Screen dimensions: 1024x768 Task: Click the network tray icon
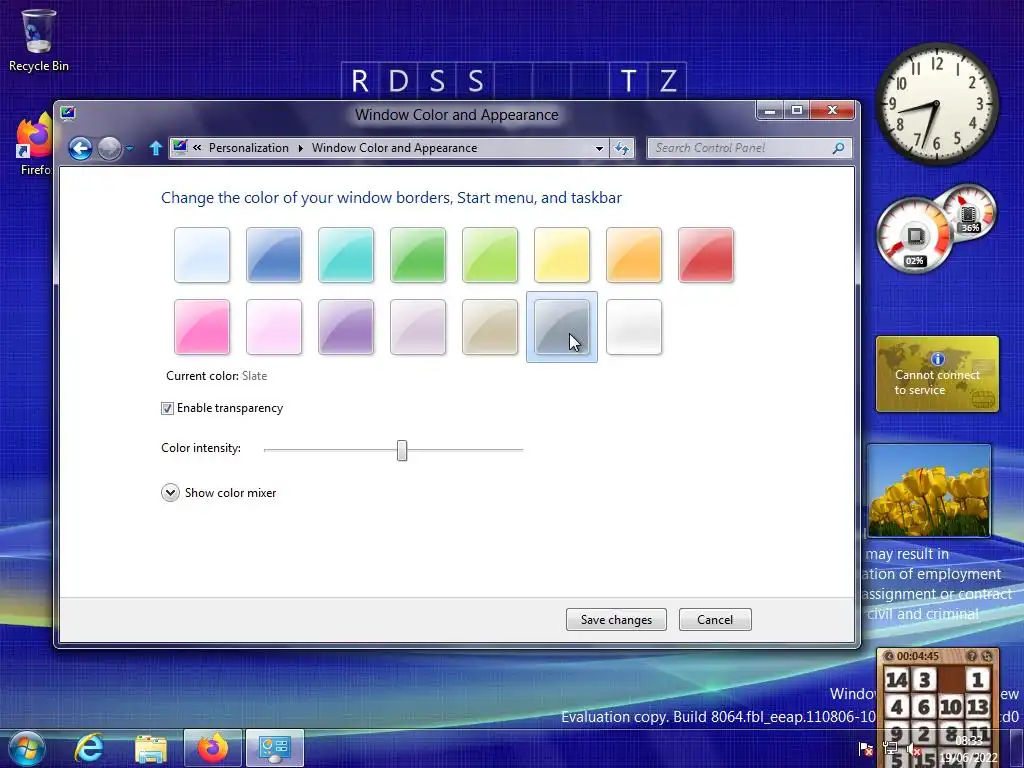[890, 749]
